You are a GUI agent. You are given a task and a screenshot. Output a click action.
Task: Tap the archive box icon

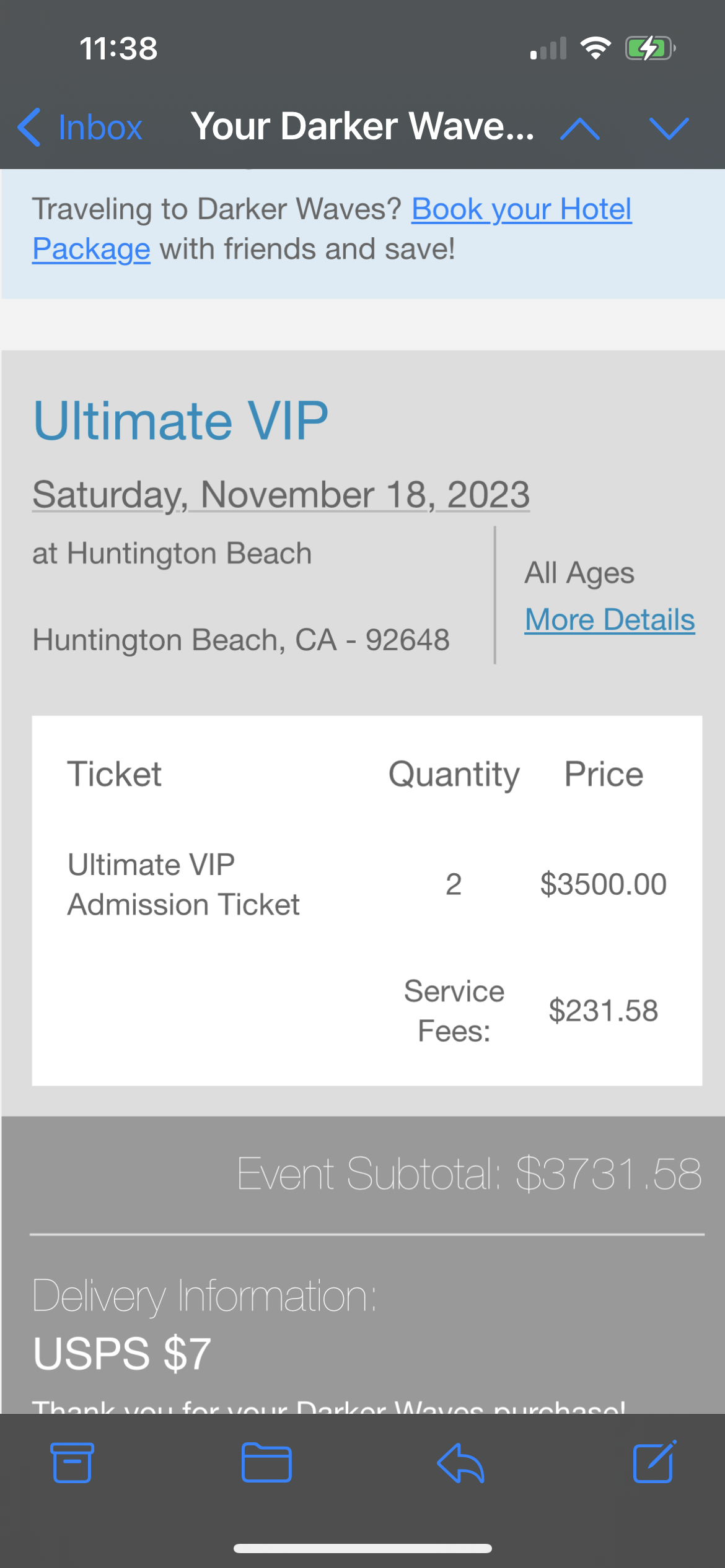(x=72, y=1463)
